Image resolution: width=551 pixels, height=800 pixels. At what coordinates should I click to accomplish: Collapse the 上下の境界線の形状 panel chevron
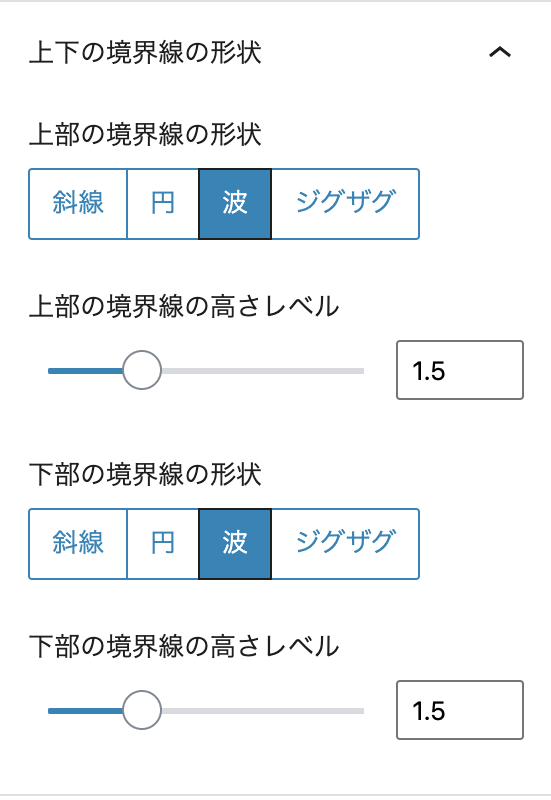click(500, 52)
